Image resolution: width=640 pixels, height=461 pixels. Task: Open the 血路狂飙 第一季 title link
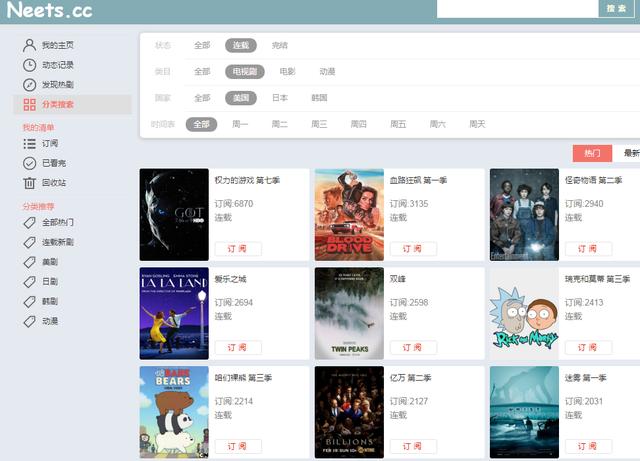tap(418, 180)
